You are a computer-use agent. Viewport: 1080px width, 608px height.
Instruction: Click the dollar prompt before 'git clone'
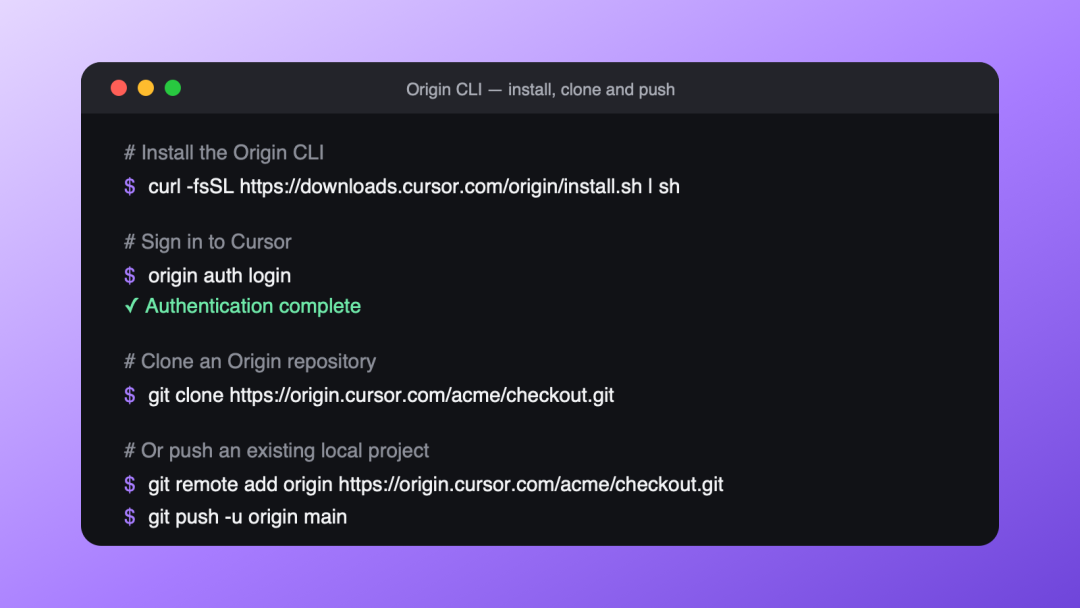click(129, 395)
